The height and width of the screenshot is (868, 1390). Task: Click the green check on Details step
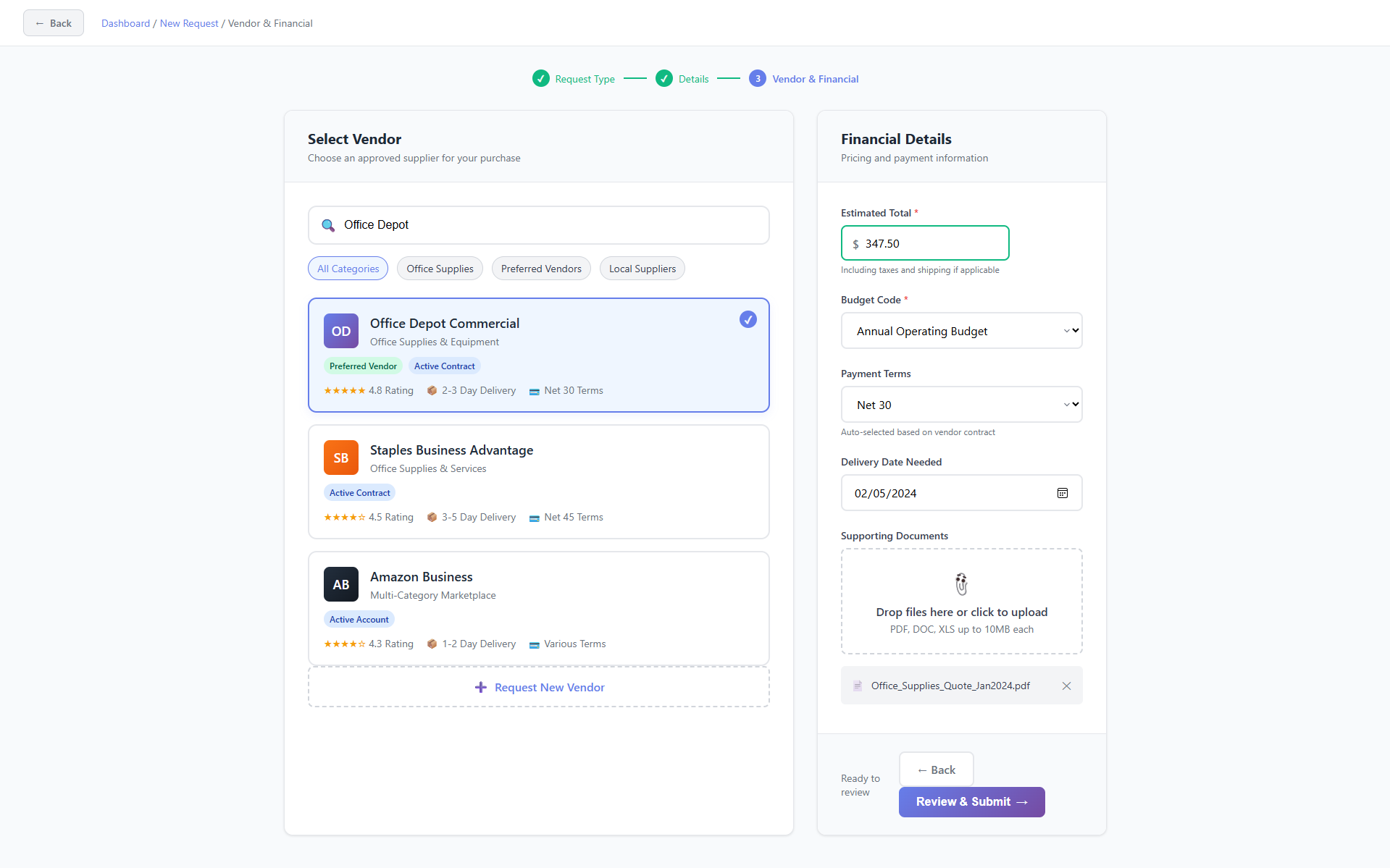point(664,78)
